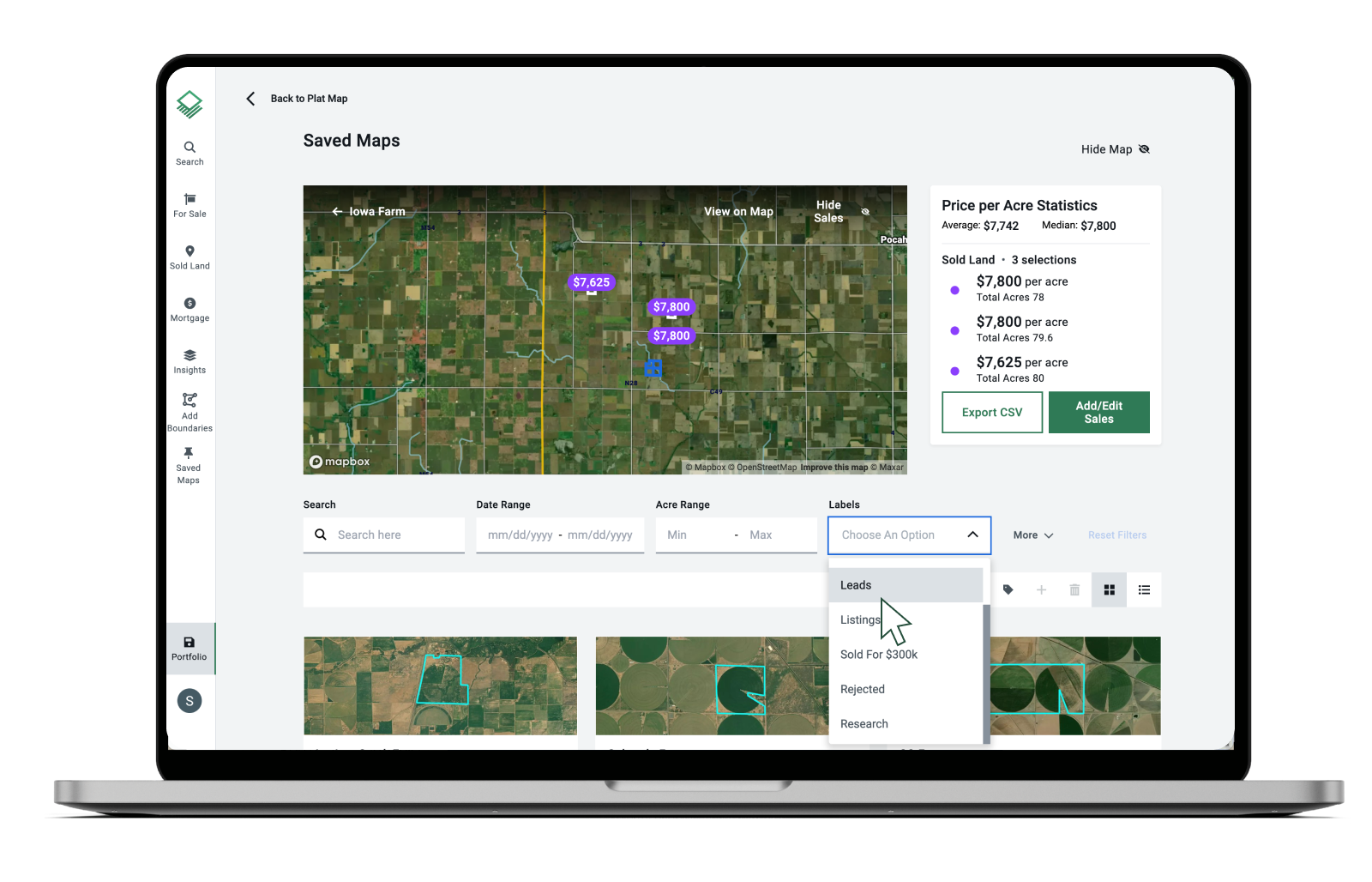Select the Sold Land pin icon
The width and height of the screenshot is (1372, 882).
point(190,251)
